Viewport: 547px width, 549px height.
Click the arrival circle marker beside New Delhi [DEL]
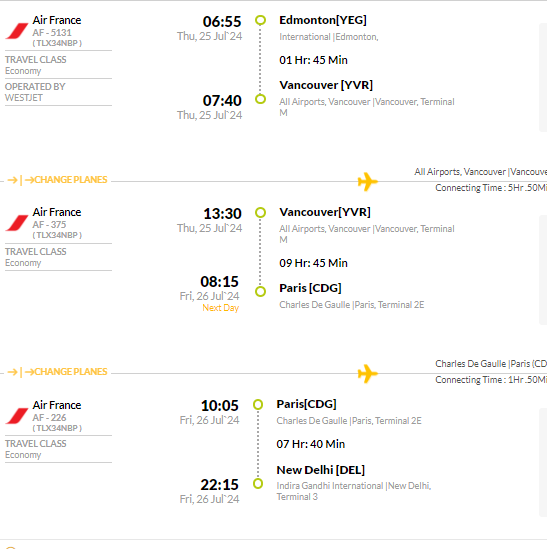[x=258, y=484]
